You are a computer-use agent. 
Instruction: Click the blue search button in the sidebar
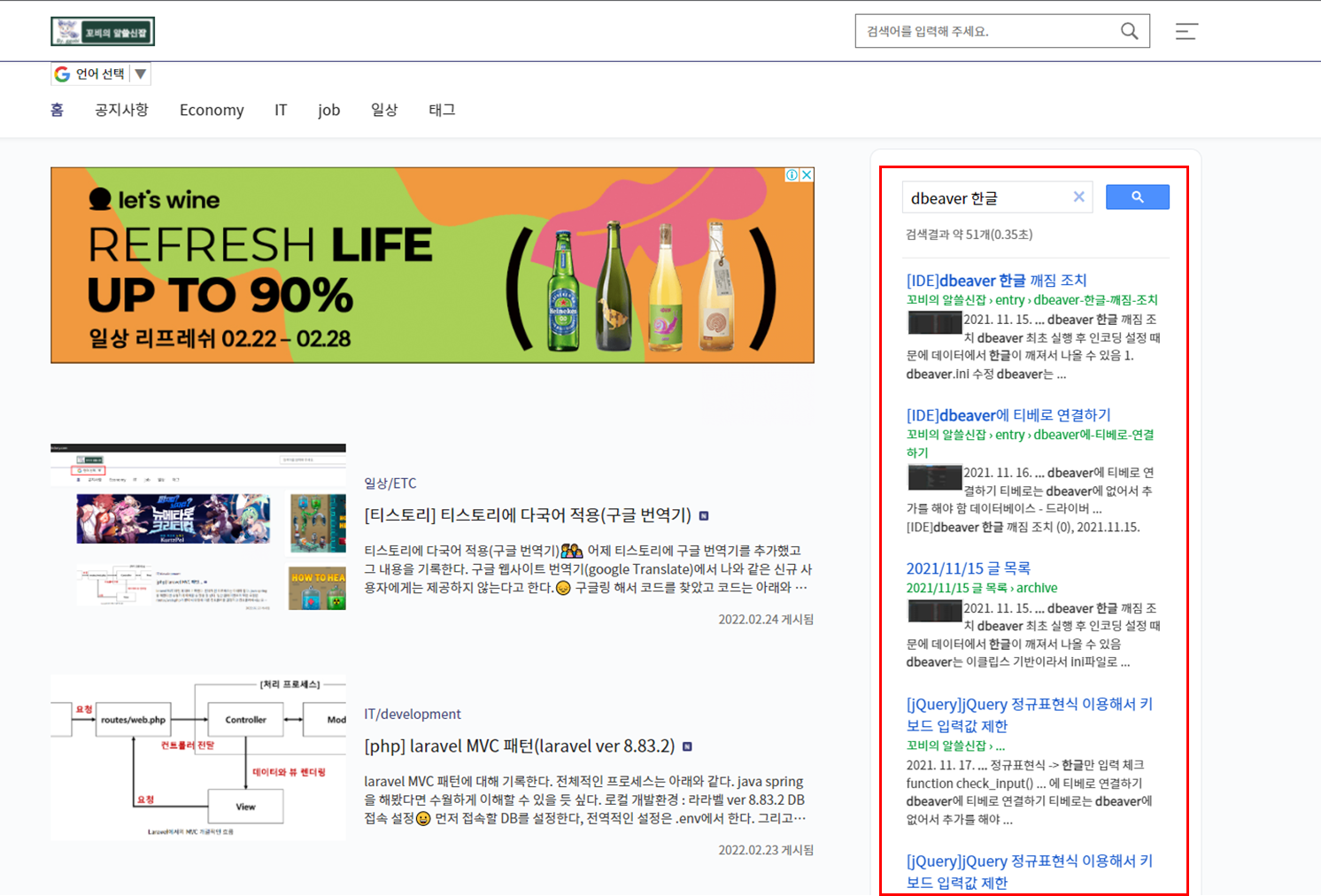point(1137,197)
